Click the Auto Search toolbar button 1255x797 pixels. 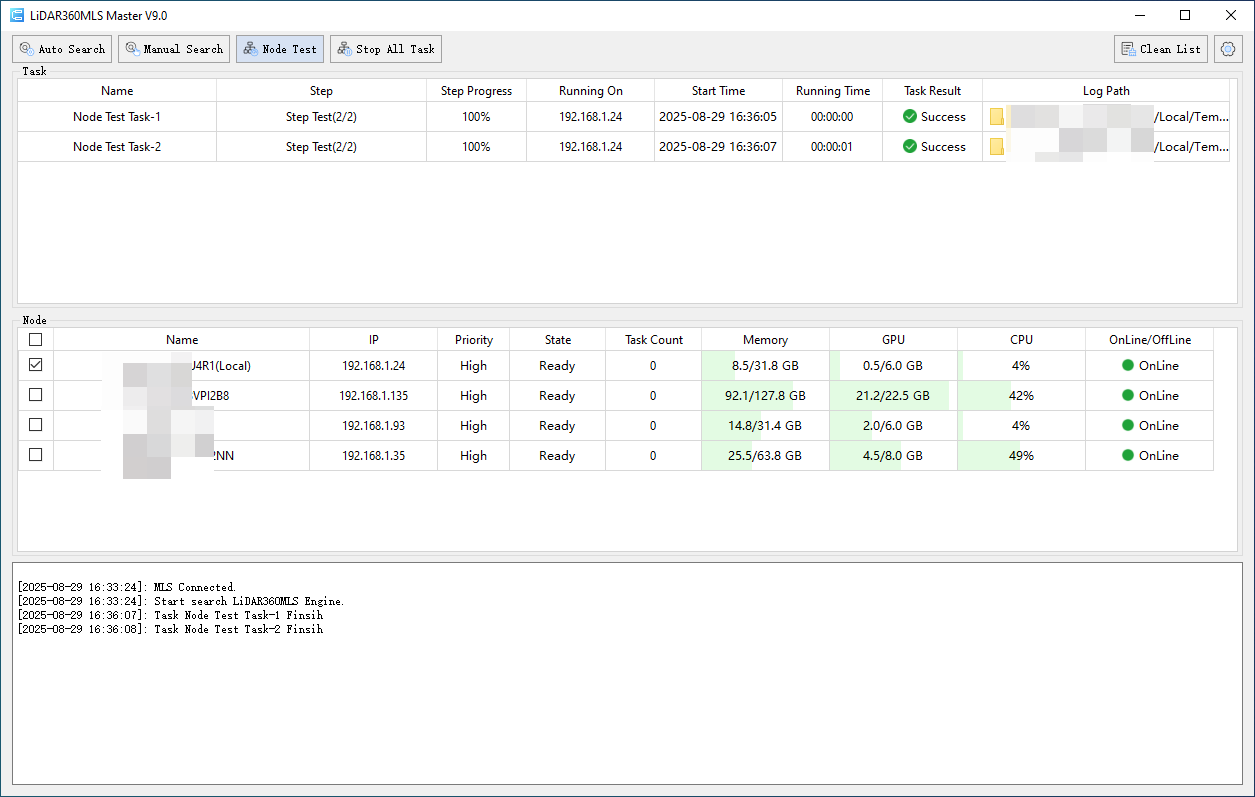click(62, 49)
